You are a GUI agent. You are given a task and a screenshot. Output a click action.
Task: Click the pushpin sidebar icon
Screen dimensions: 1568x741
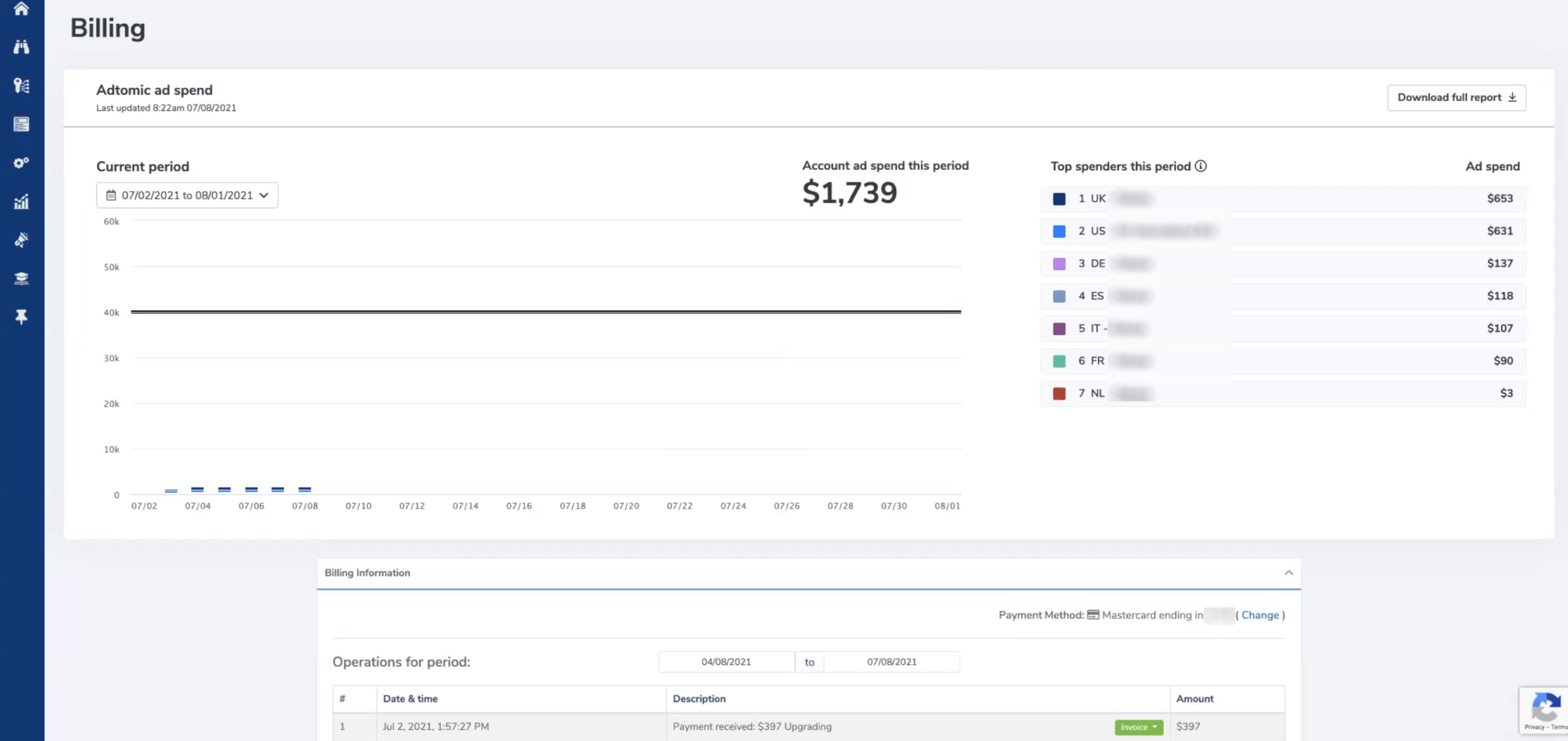21,317
